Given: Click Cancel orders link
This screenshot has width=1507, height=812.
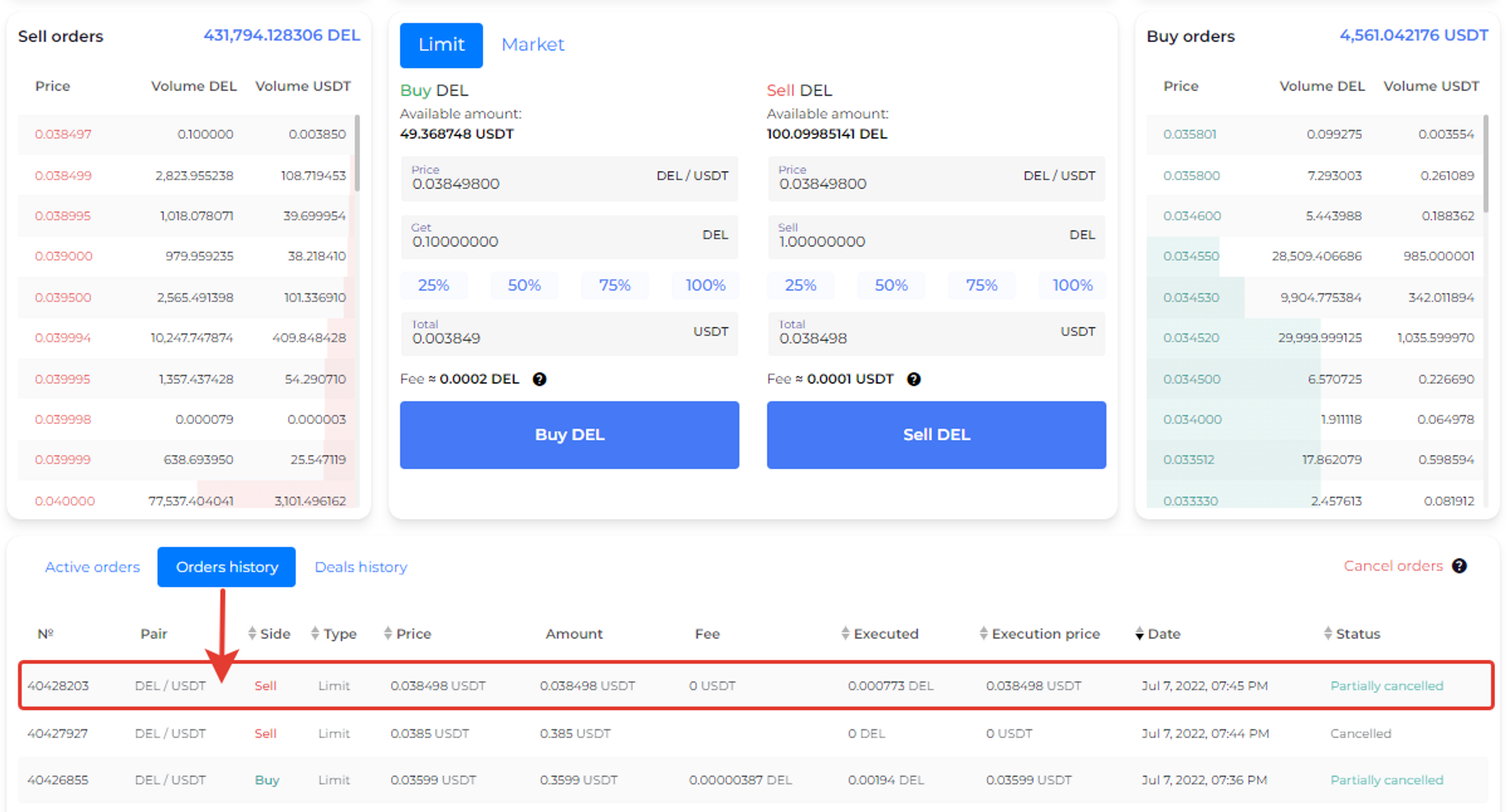Looking at the screenshot, I should click(1393, 566).
